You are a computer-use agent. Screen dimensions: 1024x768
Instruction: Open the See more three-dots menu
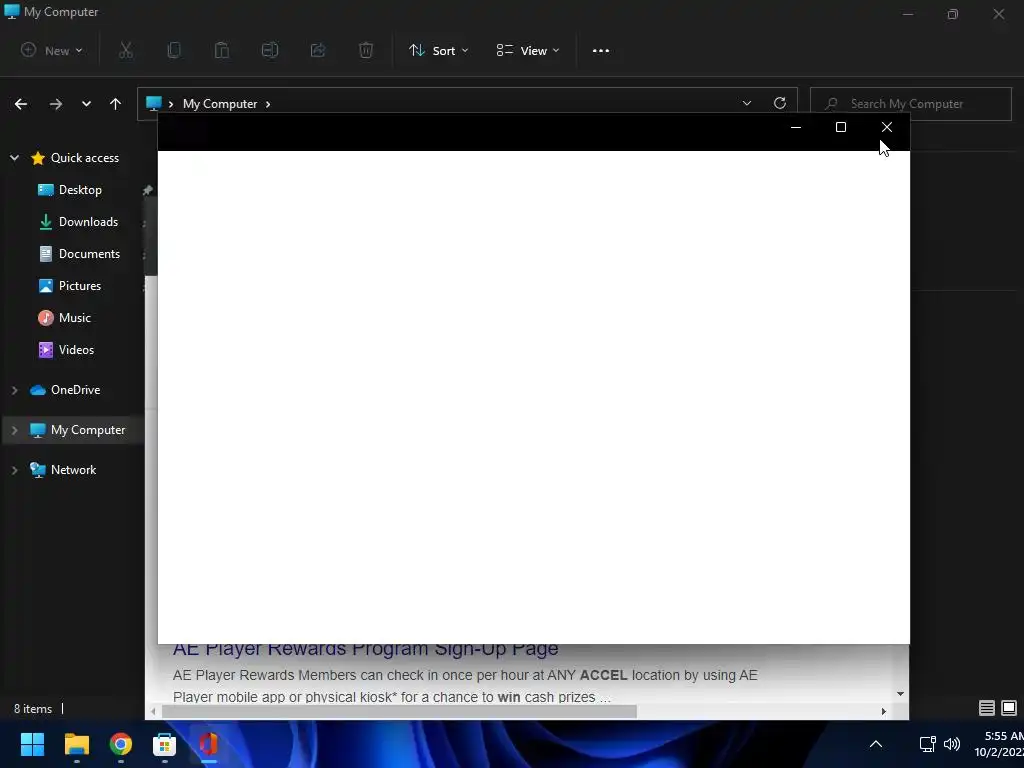[601, 50]
